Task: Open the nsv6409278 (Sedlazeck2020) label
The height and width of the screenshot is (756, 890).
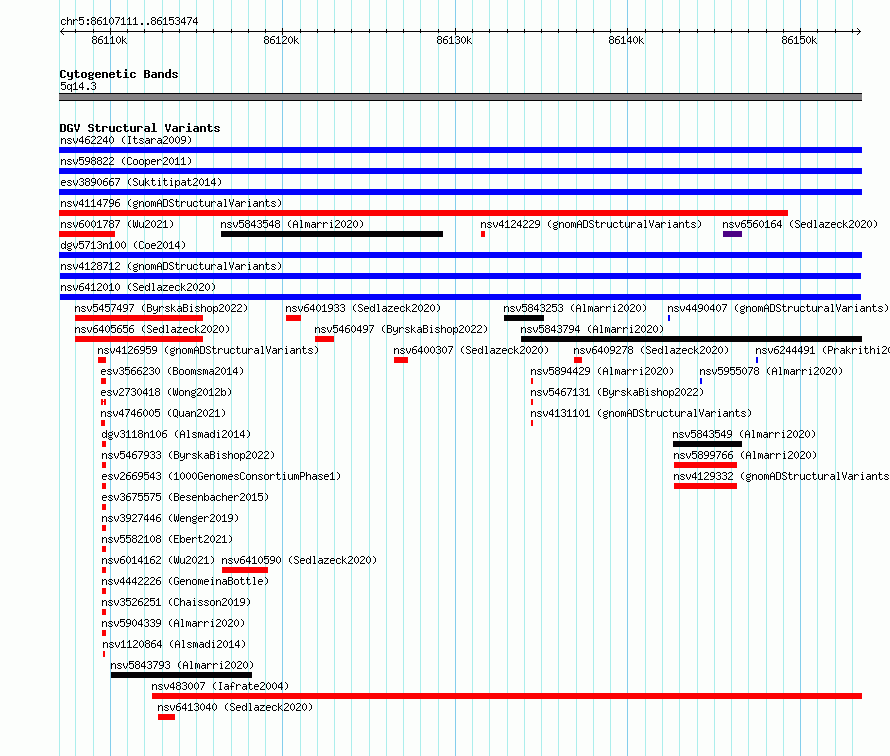Action: click(651, 350)
